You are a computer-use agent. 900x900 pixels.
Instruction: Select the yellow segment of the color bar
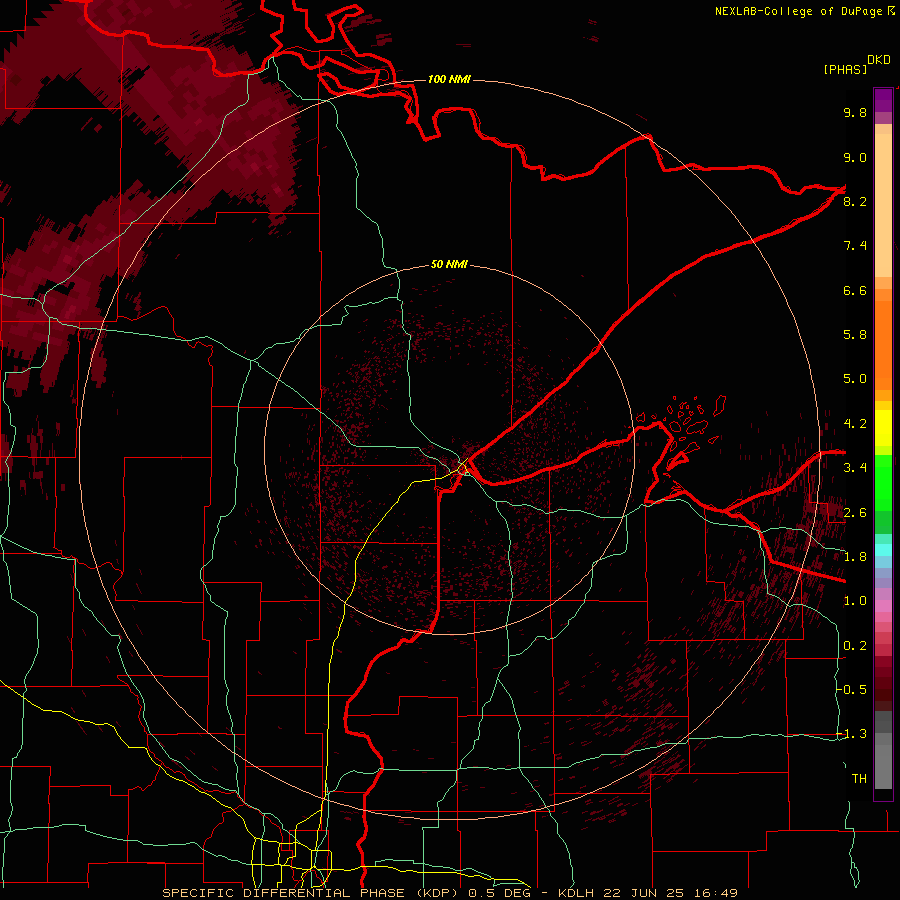[883, 428]
